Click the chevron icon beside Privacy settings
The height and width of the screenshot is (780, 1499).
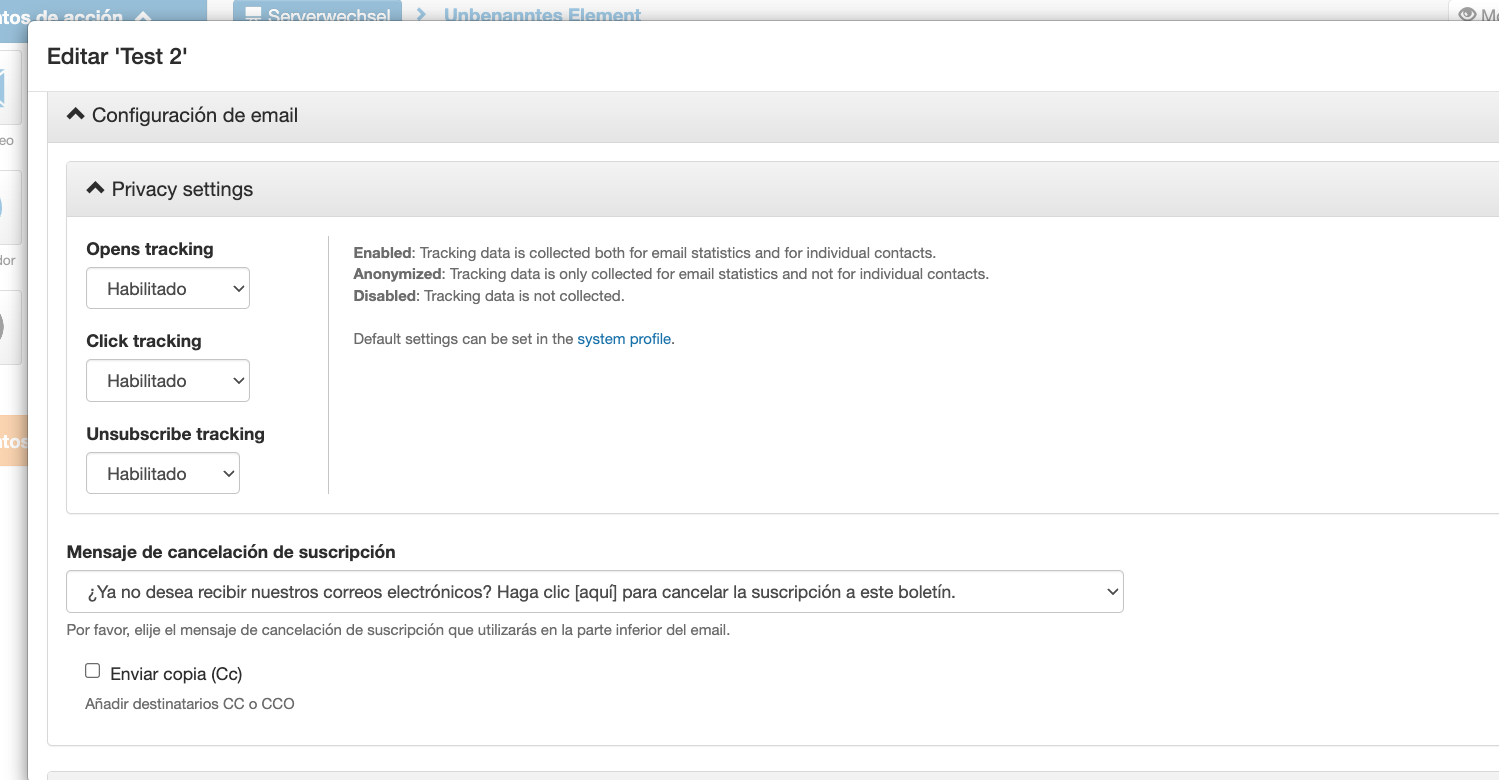pyautogui.click(x=95, y=188)
